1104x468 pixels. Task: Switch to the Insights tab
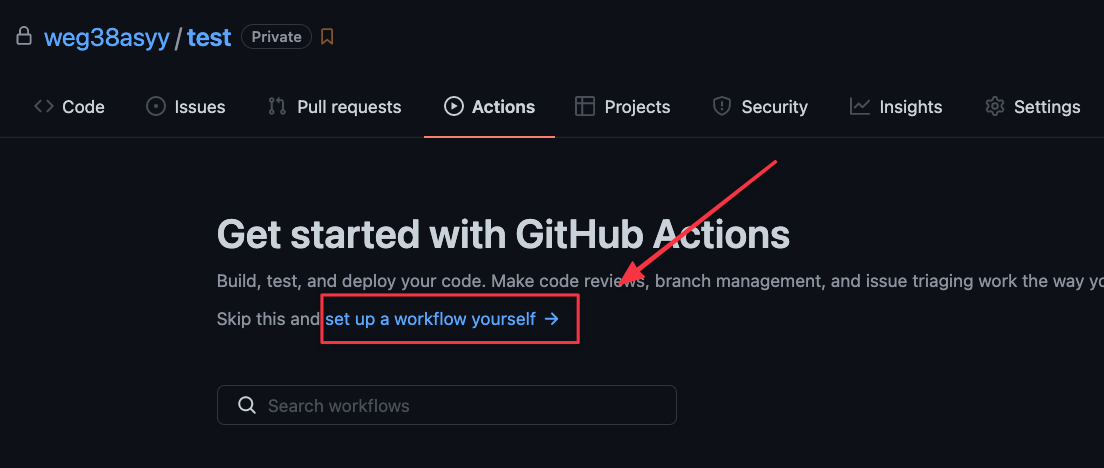pos(896,107)
